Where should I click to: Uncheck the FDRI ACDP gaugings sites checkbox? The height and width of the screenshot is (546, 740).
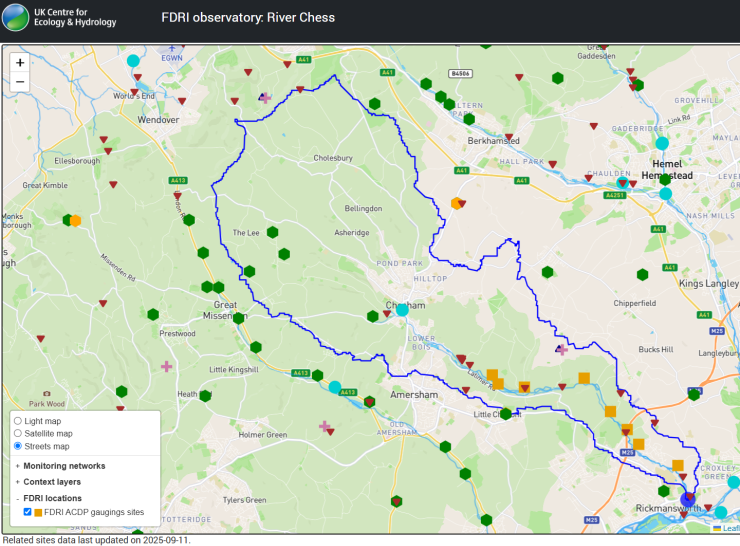coord(28,512)
